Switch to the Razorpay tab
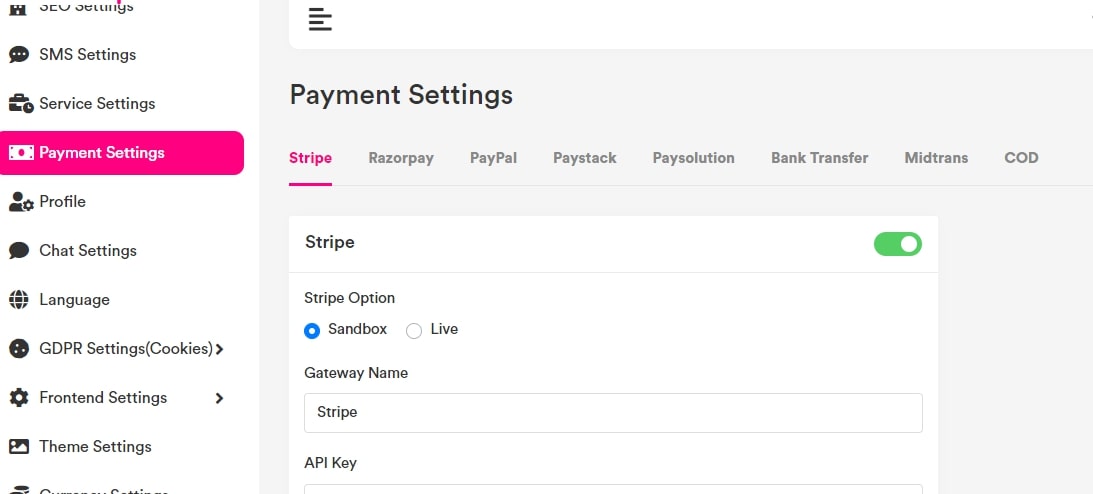1093x494 pixels. point(401,158)
